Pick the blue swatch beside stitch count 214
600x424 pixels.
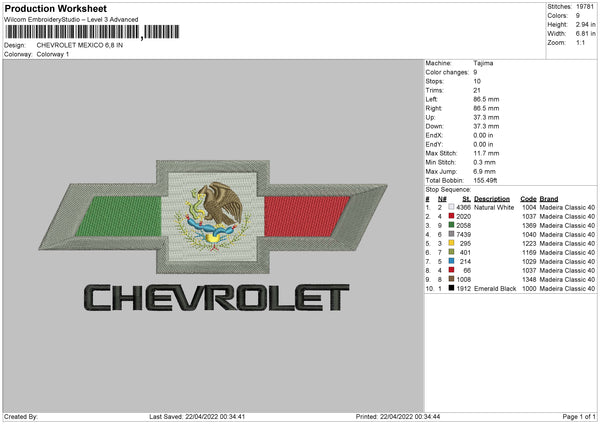[452, 261]
